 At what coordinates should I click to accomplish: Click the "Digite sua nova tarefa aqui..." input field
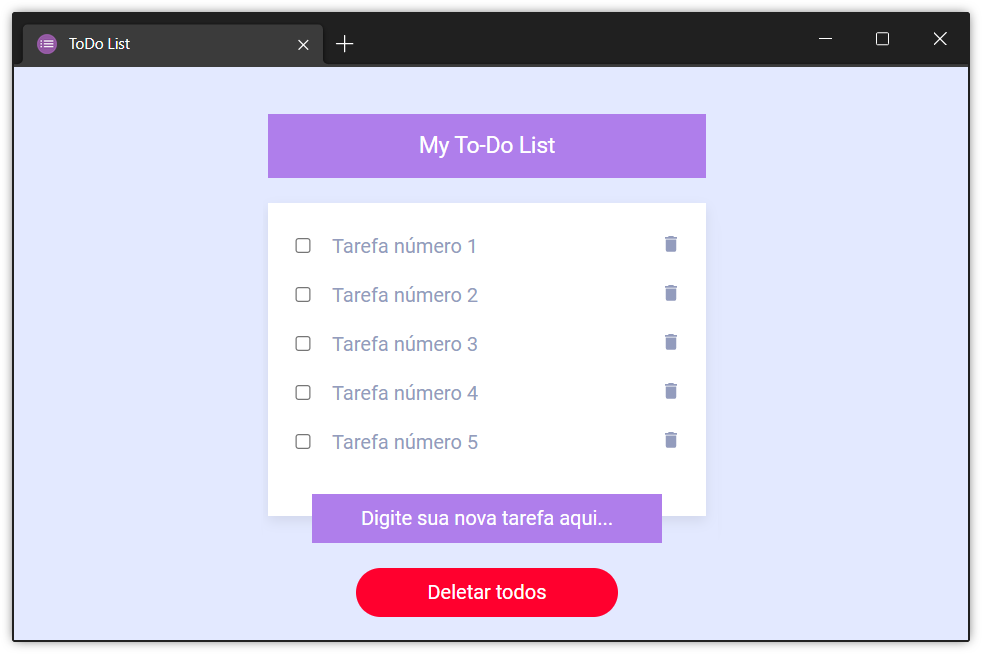[486, 518]
